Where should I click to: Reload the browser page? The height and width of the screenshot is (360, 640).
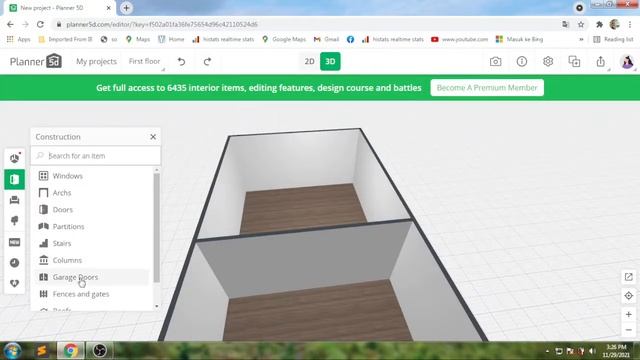click(40, 24)
